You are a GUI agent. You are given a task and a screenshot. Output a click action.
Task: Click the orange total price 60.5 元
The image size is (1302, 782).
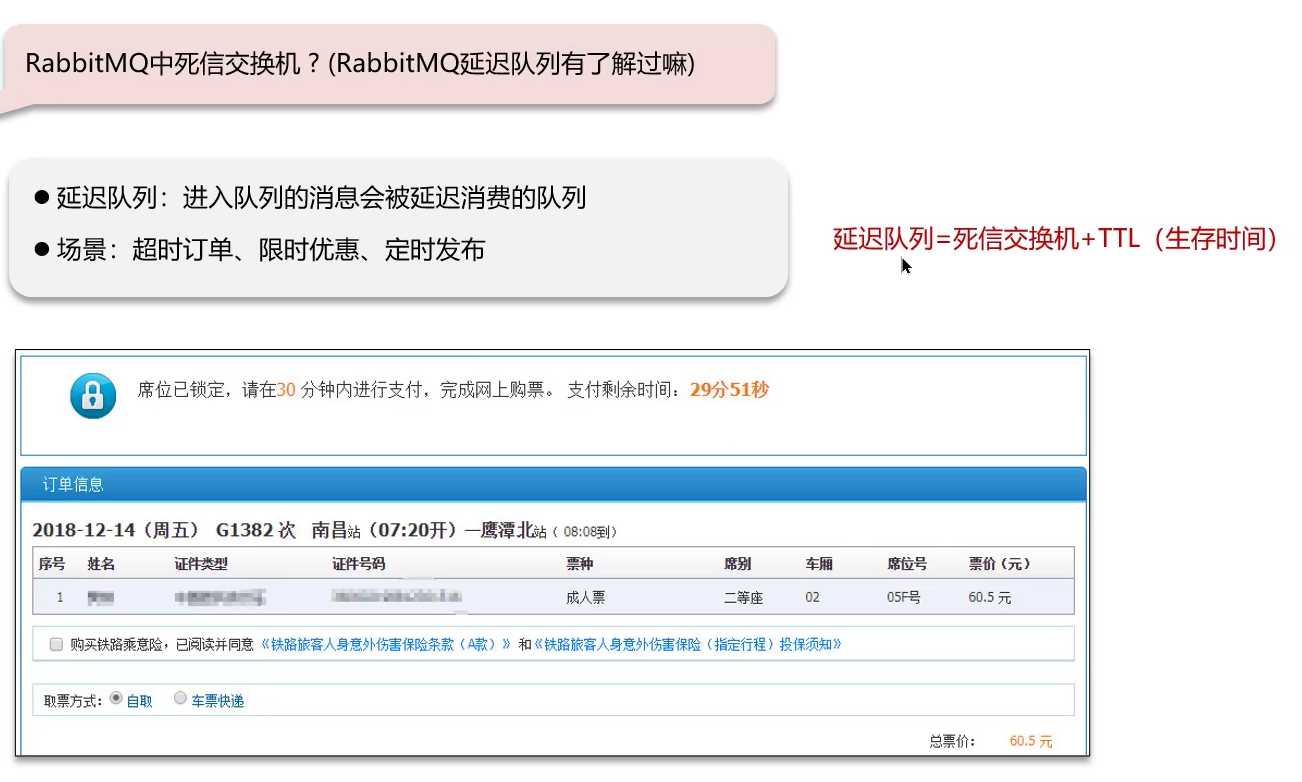coord(1031,741)
